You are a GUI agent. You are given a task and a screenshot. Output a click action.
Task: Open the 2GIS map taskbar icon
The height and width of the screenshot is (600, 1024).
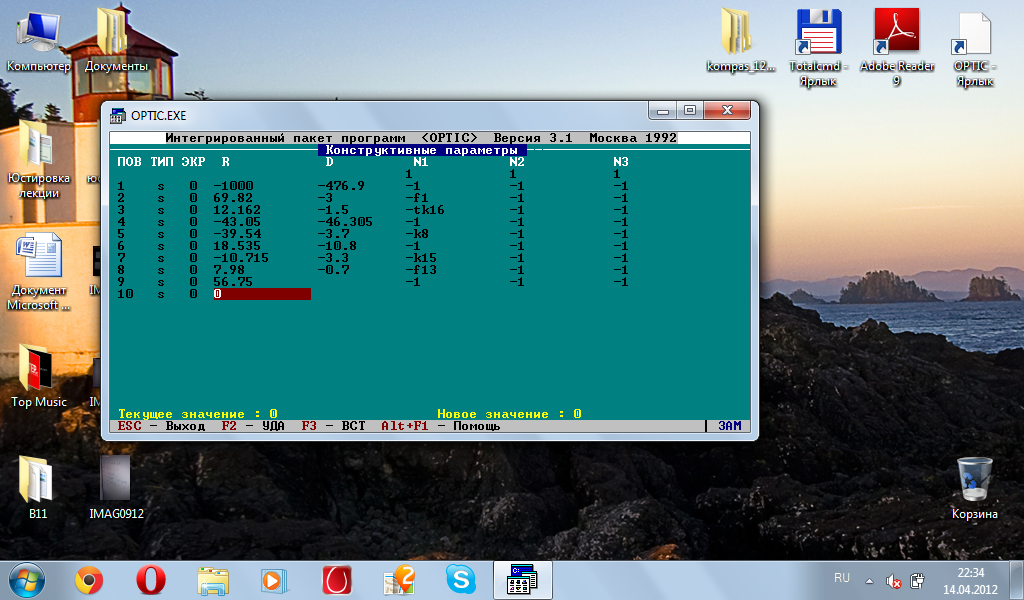[x=399, y=580]
